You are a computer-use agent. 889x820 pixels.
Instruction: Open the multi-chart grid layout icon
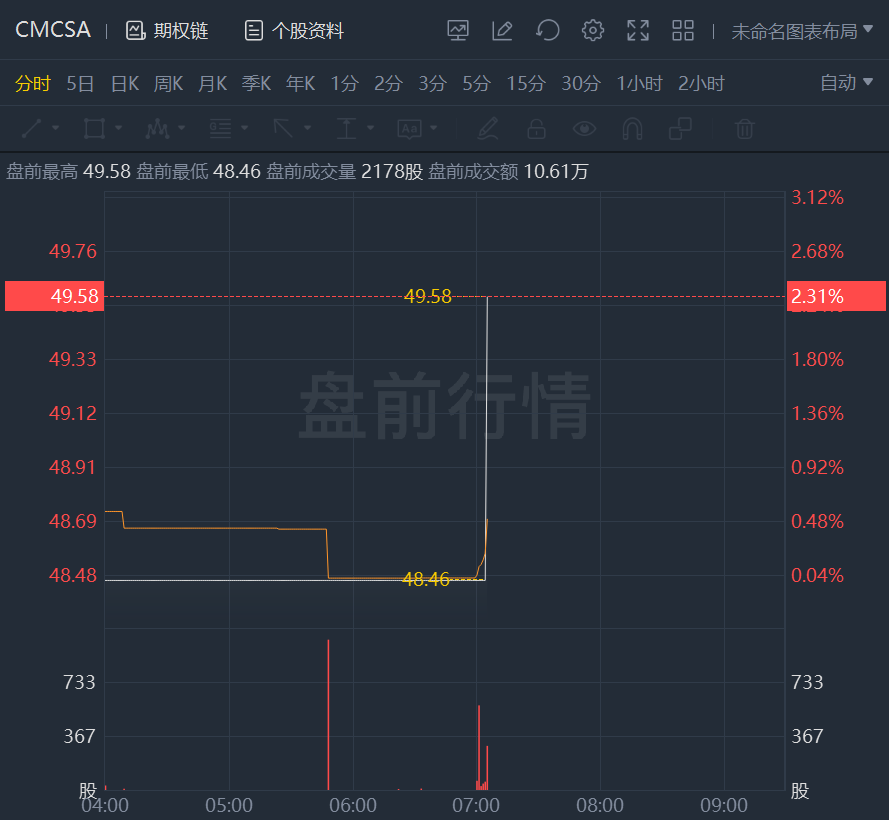pos(683,31)
